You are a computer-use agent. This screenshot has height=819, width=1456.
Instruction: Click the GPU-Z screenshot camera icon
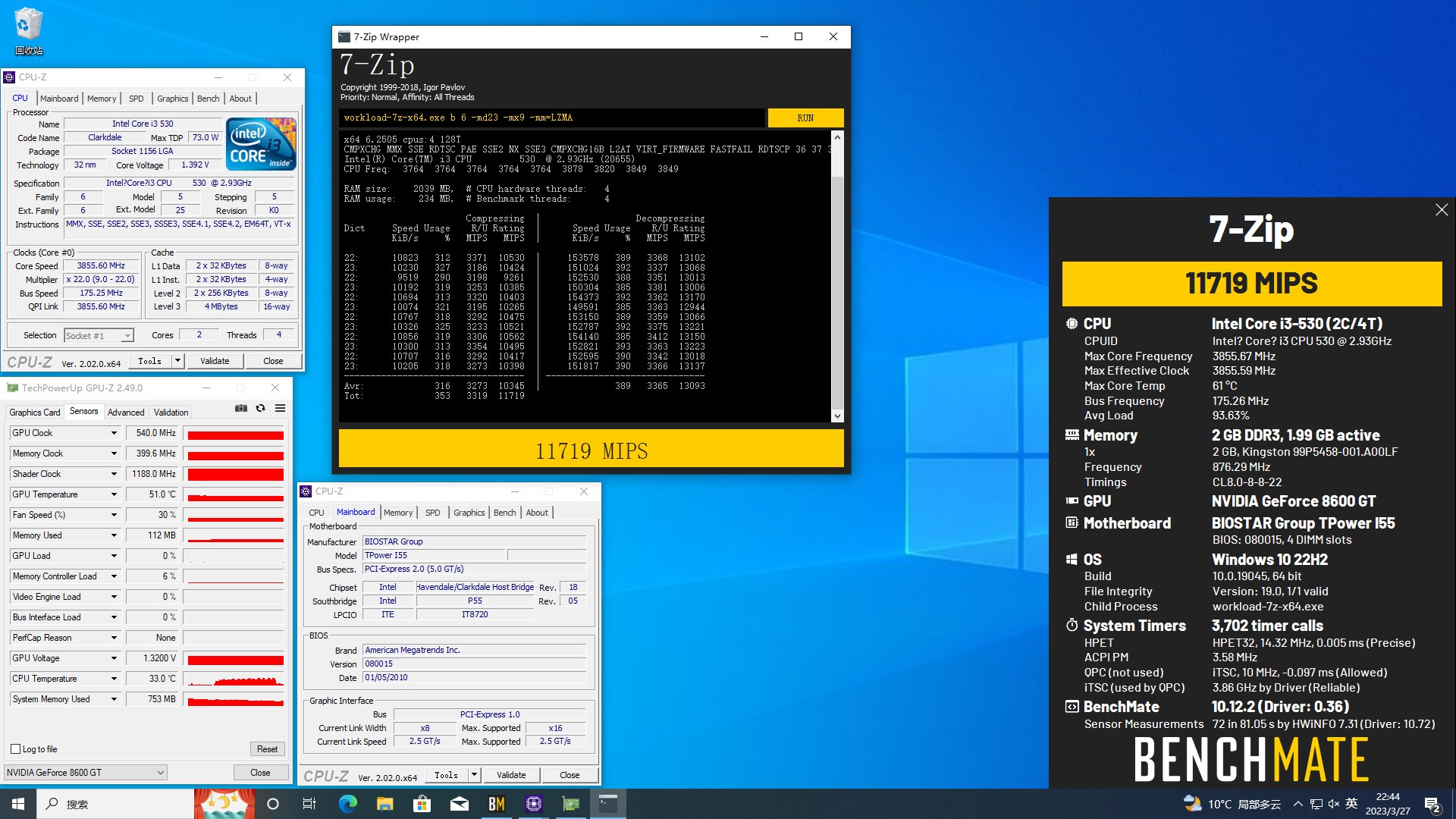click(x=241, y=408)
